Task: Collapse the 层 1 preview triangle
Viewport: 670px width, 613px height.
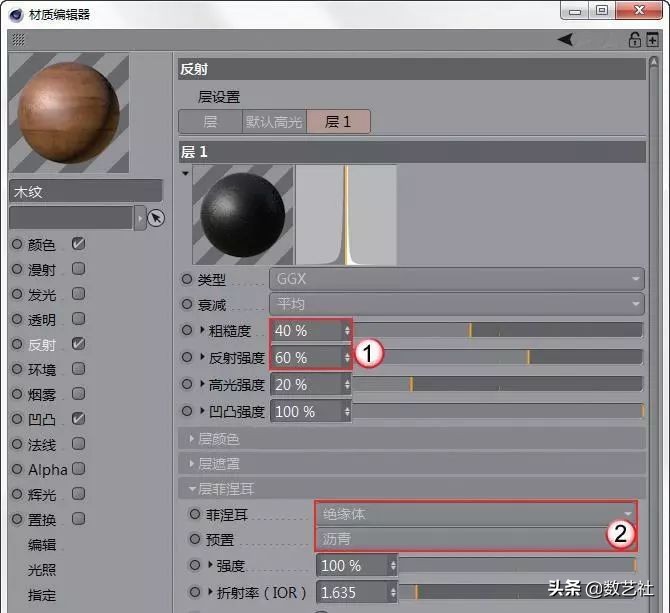Action: click(185, 173)
